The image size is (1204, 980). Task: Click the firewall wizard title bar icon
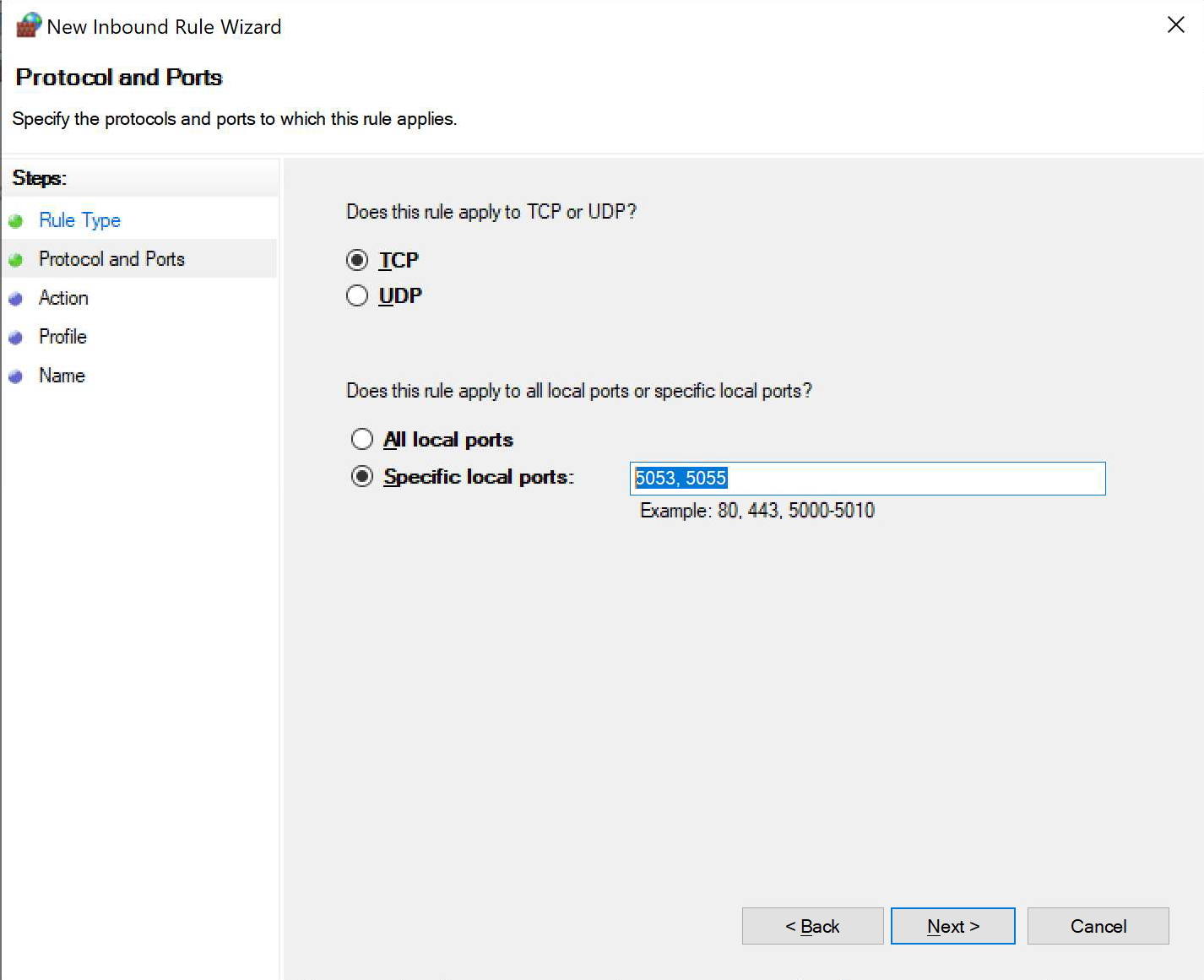(x=29, y=25)
